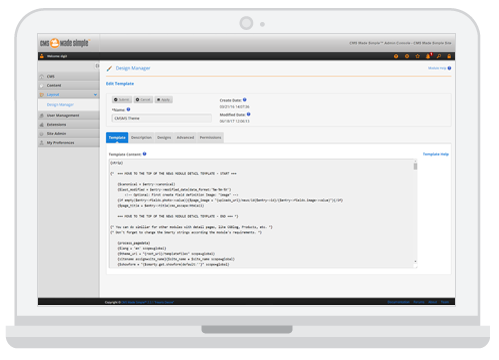Click the help icon next to Create Date

point(245,100)
